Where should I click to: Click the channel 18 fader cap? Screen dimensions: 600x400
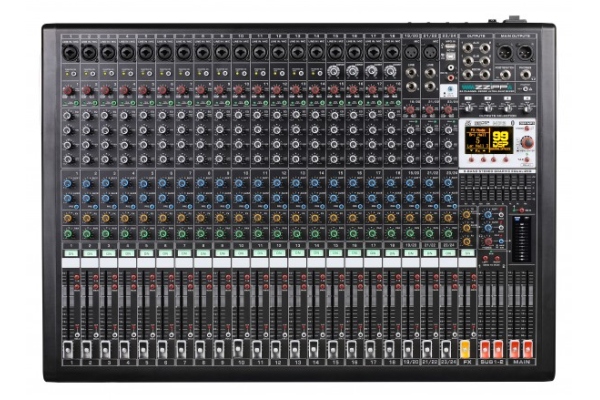pyautogui.click(x=389, y=349)
